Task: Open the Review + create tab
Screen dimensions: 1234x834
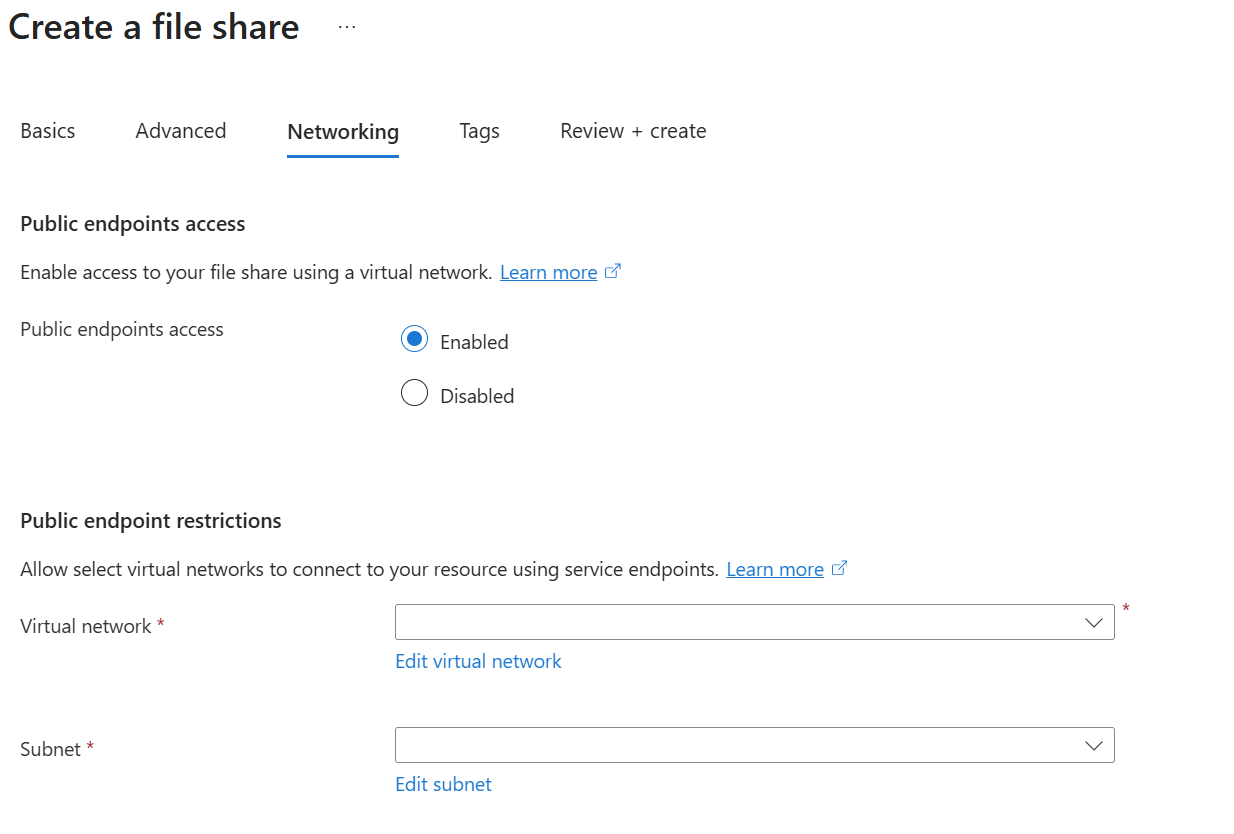Action: point(632,130)
